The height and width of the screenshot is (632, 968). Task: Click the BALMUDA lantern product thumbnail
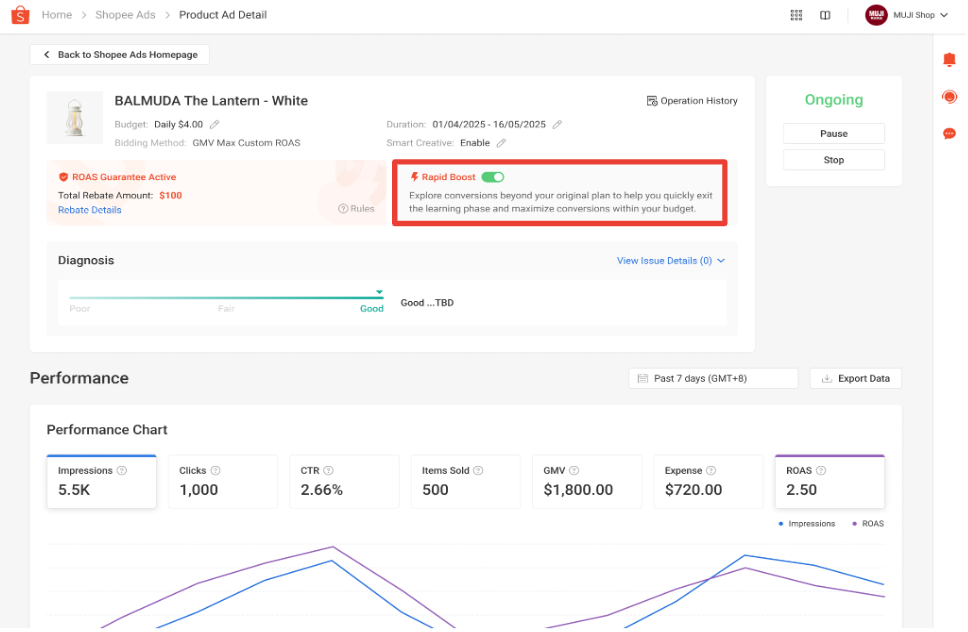[75, 117]
